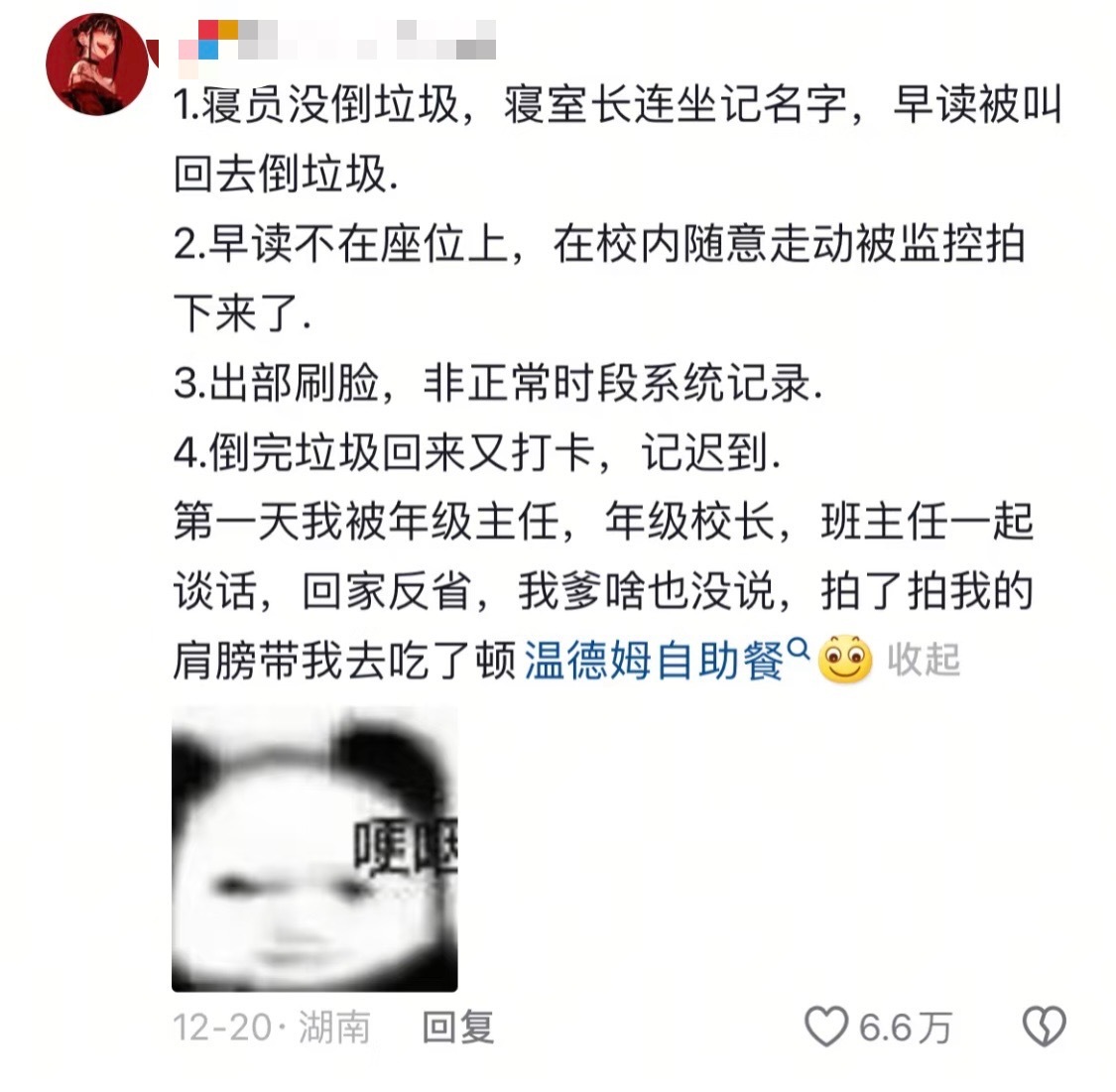Click the smiling emoji in the comment

click(x=845, y=660)
